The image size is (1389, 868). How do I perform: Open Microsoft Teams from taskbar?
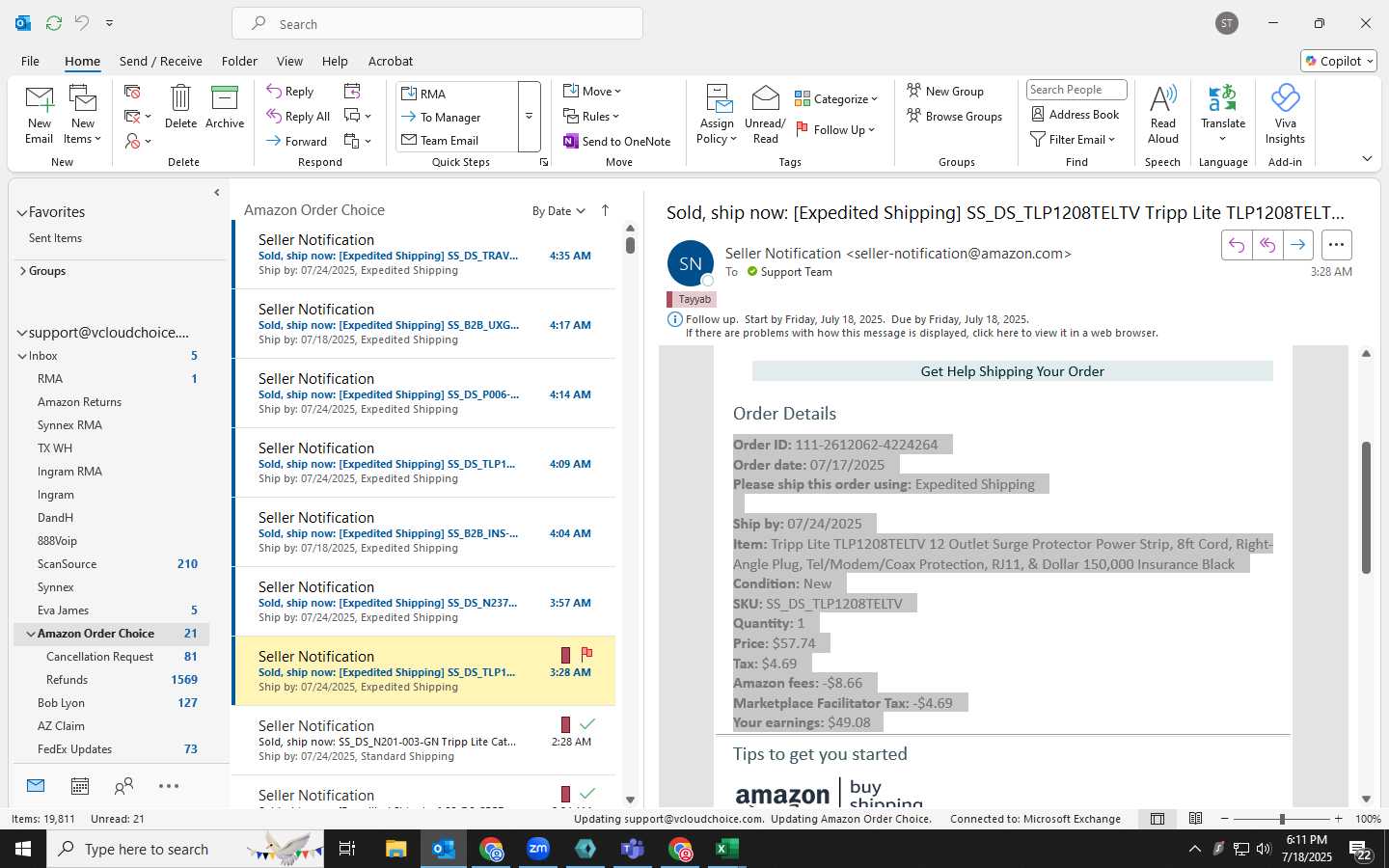tap(633, 849)
